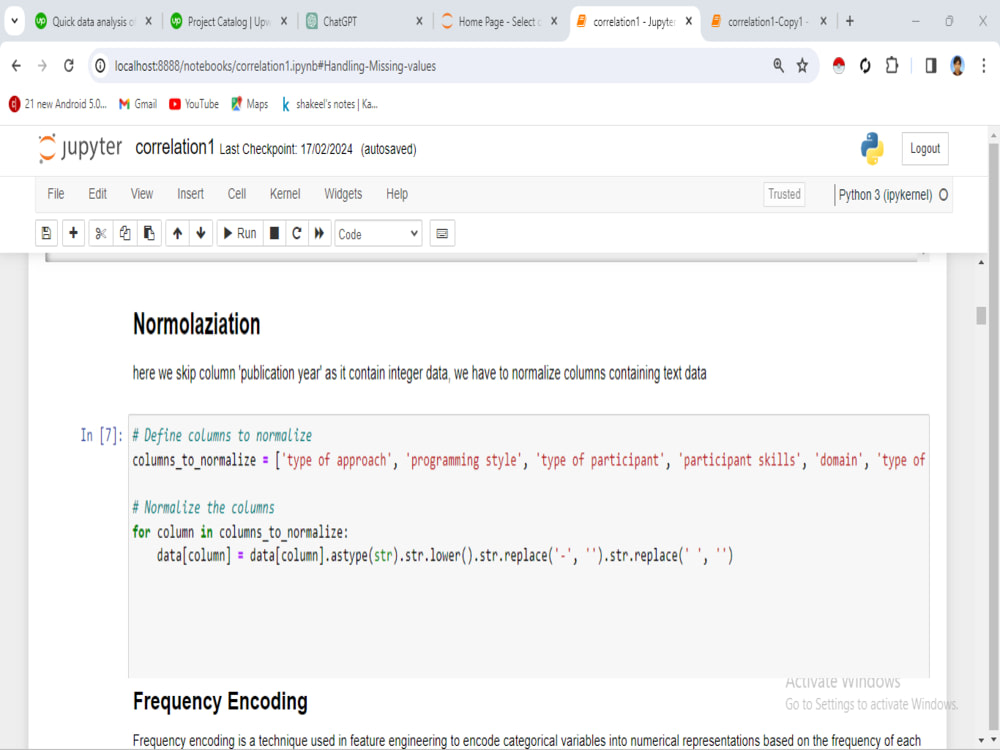Cut selected cells with the scissors icon
The image size is (1000, 750).
pos(99,233)
